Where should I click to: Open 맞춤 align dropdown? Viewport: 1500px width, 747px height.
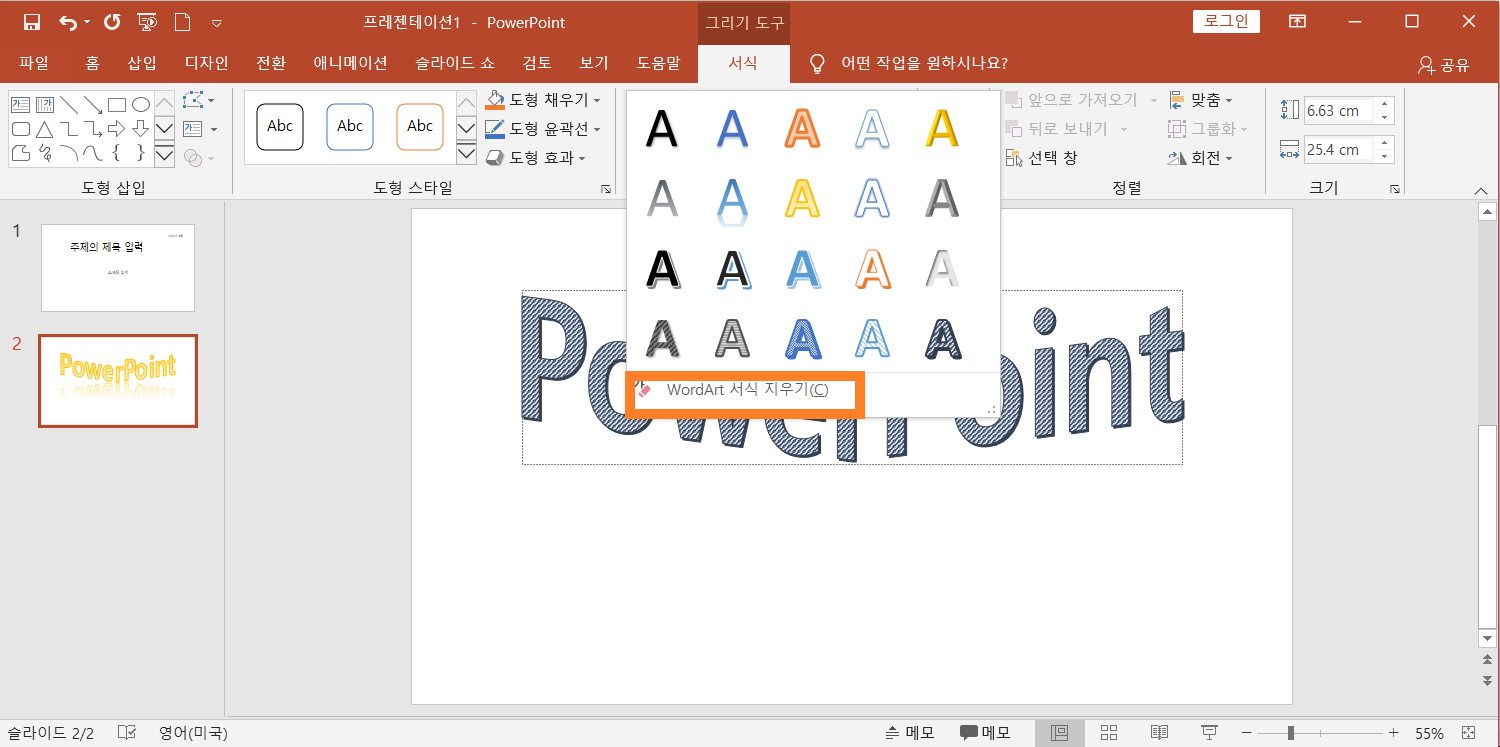tap(1201, 100)
